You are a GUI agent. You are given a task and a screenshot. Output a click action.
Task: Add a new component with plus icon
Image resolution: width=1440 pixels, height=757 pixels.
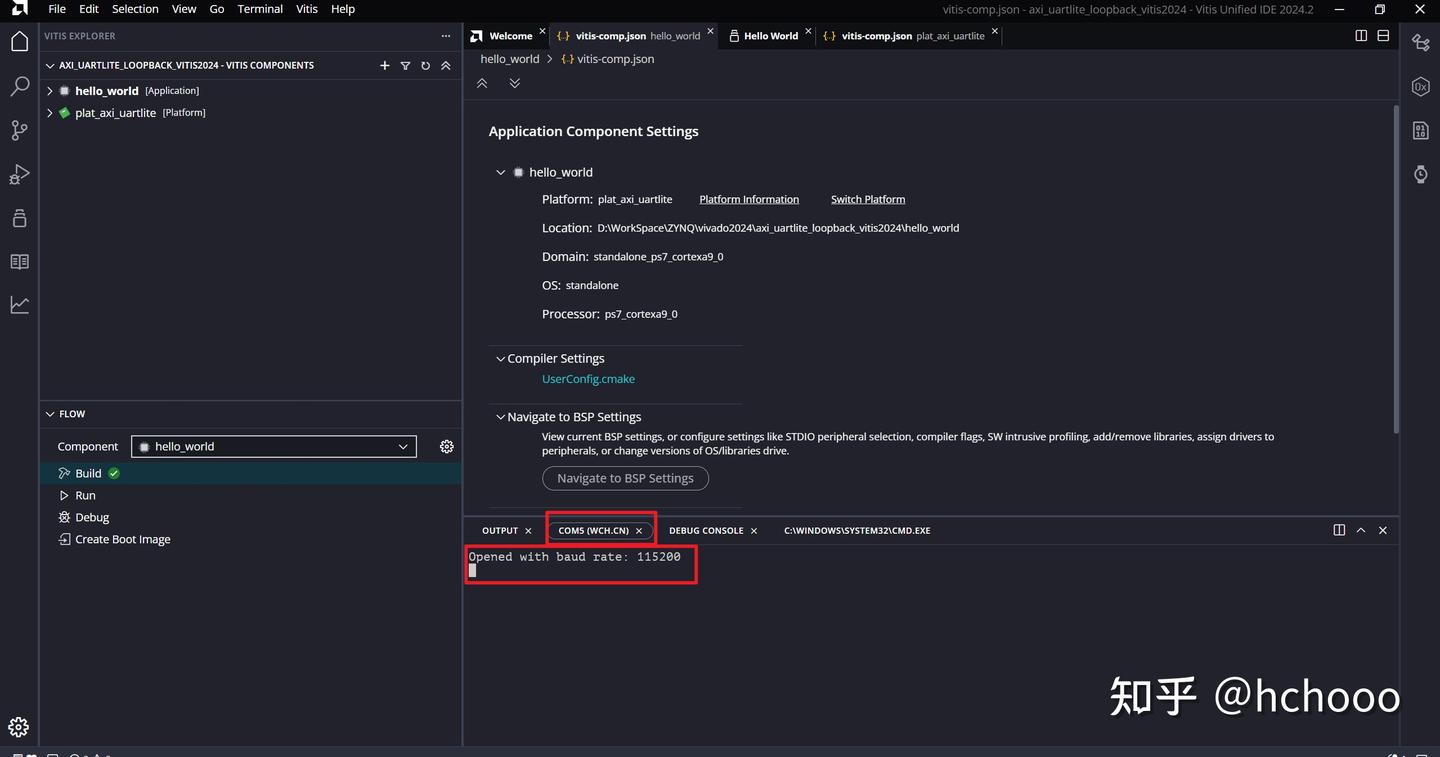(x=385, y=65)
